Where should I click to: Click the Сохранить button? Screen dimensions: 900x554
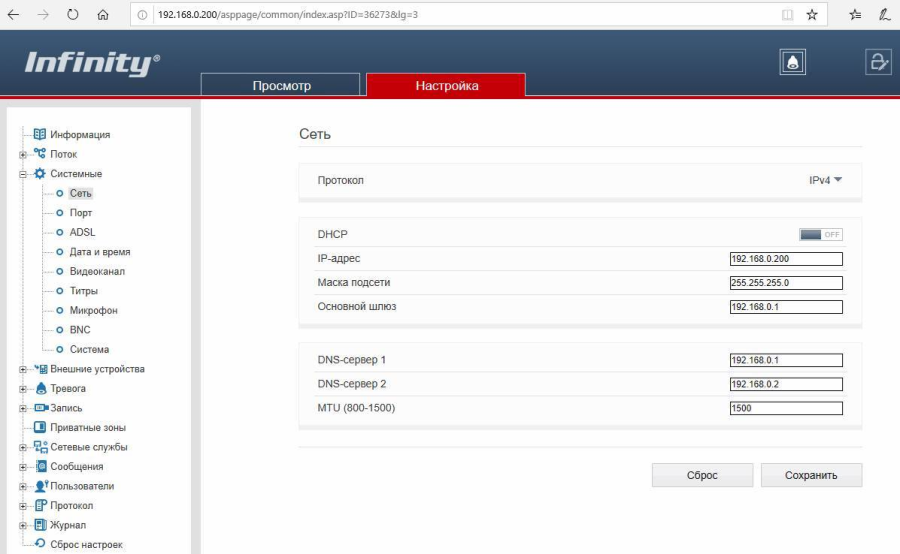pos(811,475)
